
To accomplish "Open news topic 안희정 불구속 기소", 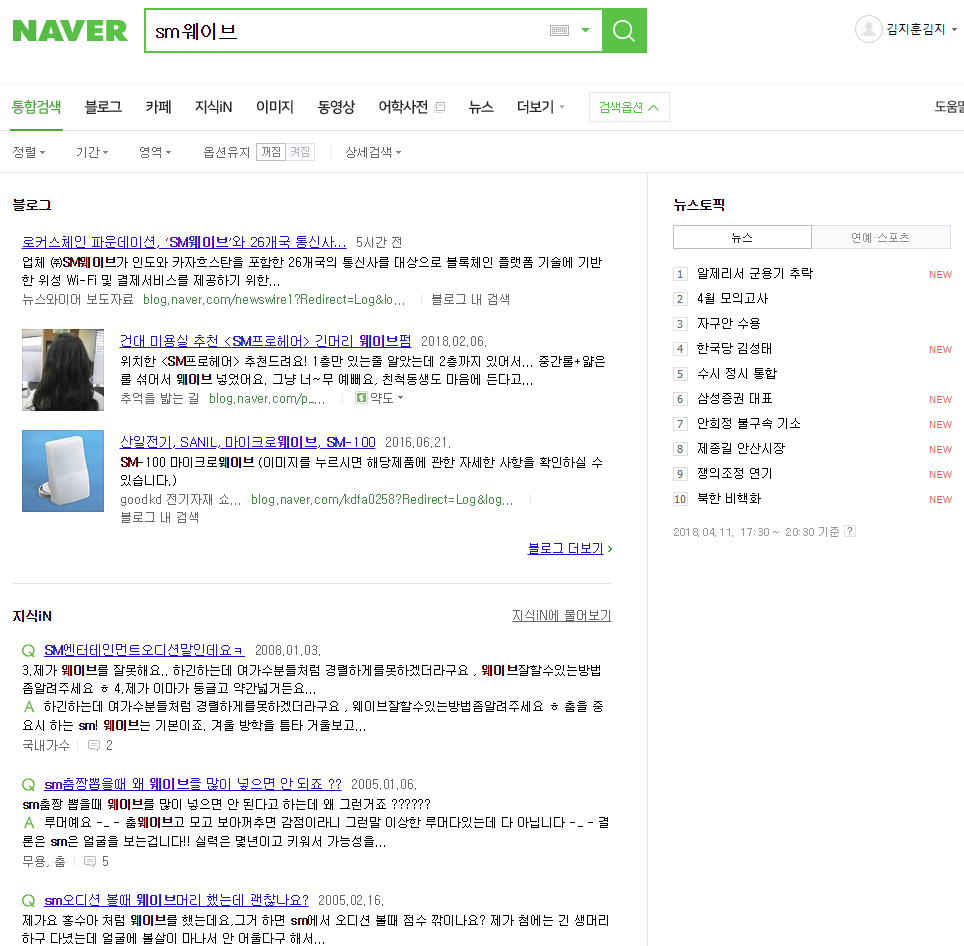I will click(x=748, y=424).
